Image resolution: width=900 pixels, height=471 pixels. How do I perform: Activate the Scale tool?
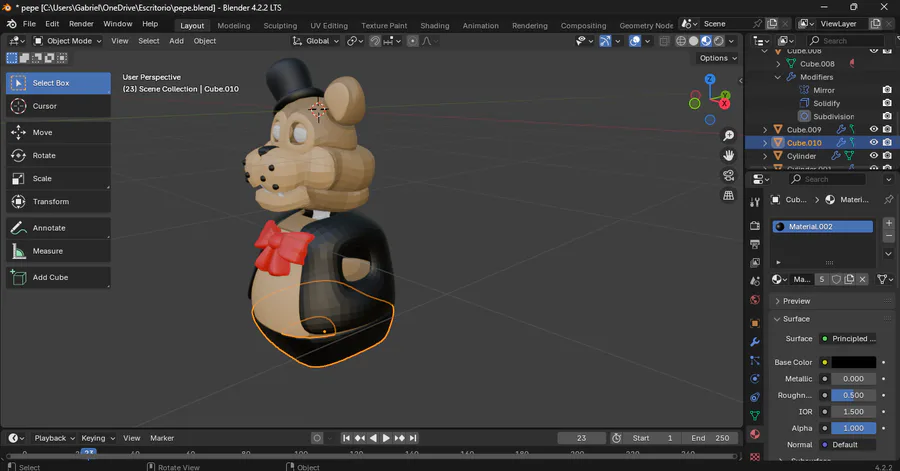(58, 178)
